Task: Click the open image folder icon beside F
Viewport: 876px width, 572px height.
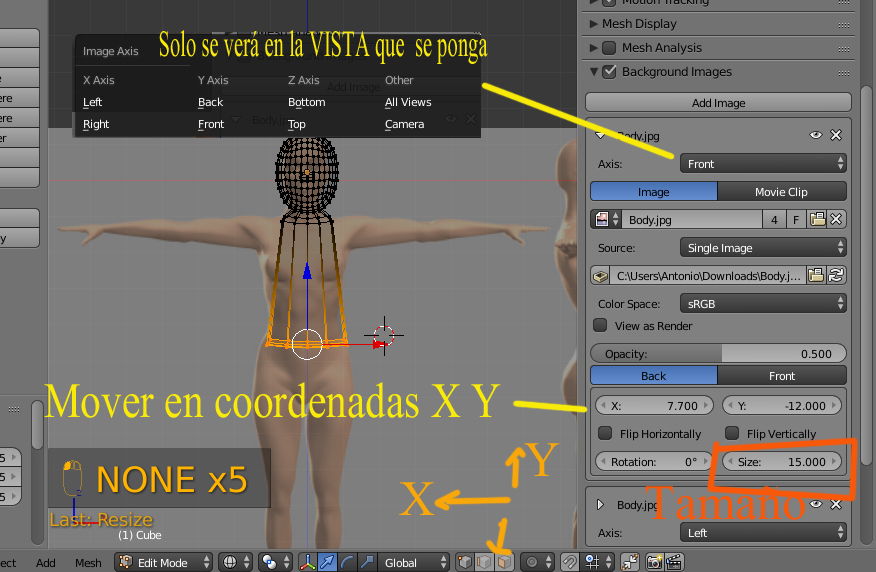Action: (x=817, y=220)
